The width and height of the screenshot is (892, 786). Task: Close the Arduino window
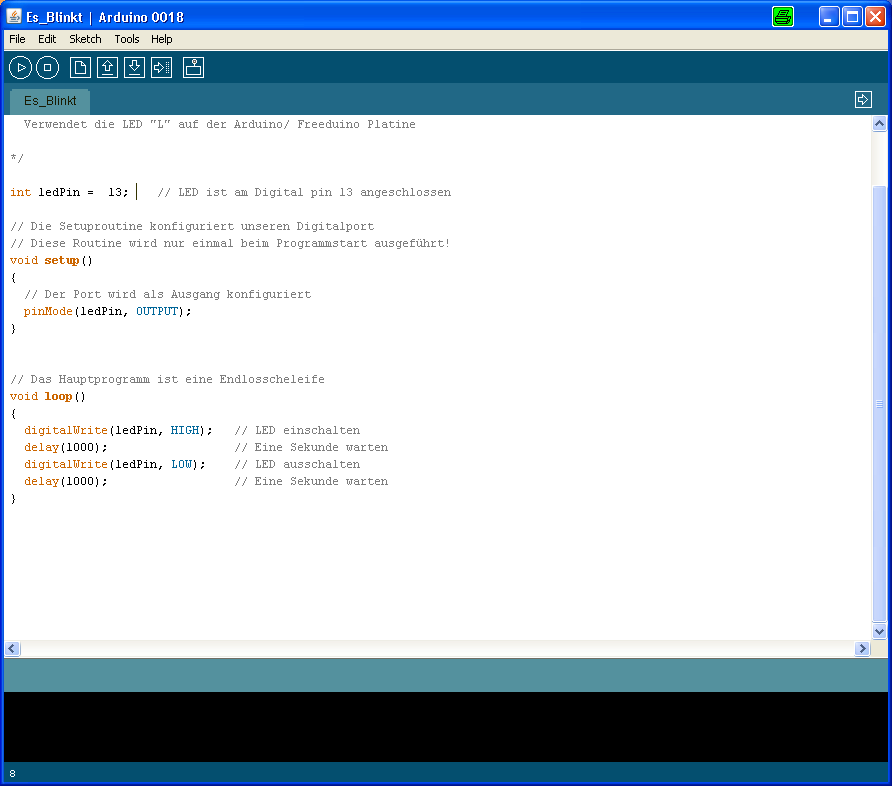[875, 16]
